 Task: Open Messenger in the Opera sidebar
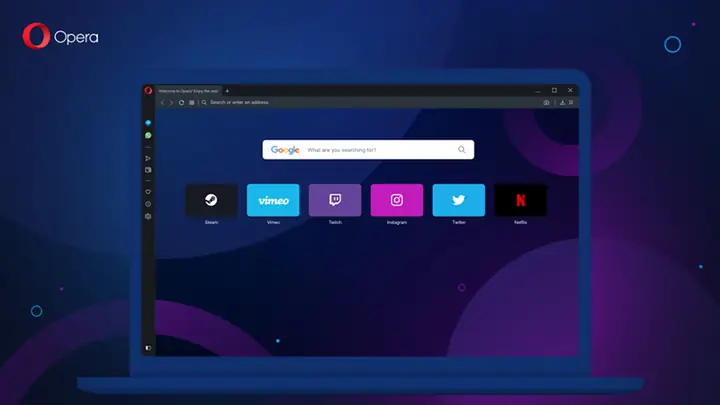point(148,123)
